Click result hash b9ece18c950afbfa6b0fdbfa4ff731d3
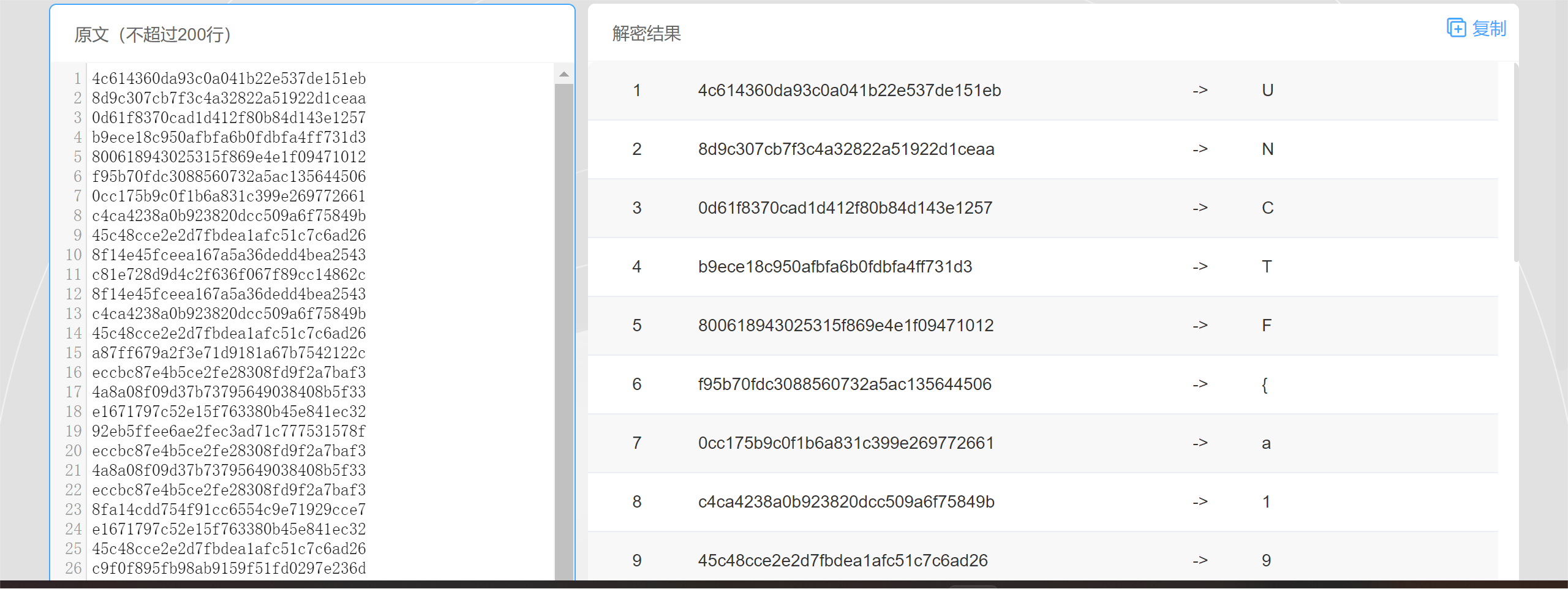This screenshot has width=1568, height=589. tap(835, 267)
